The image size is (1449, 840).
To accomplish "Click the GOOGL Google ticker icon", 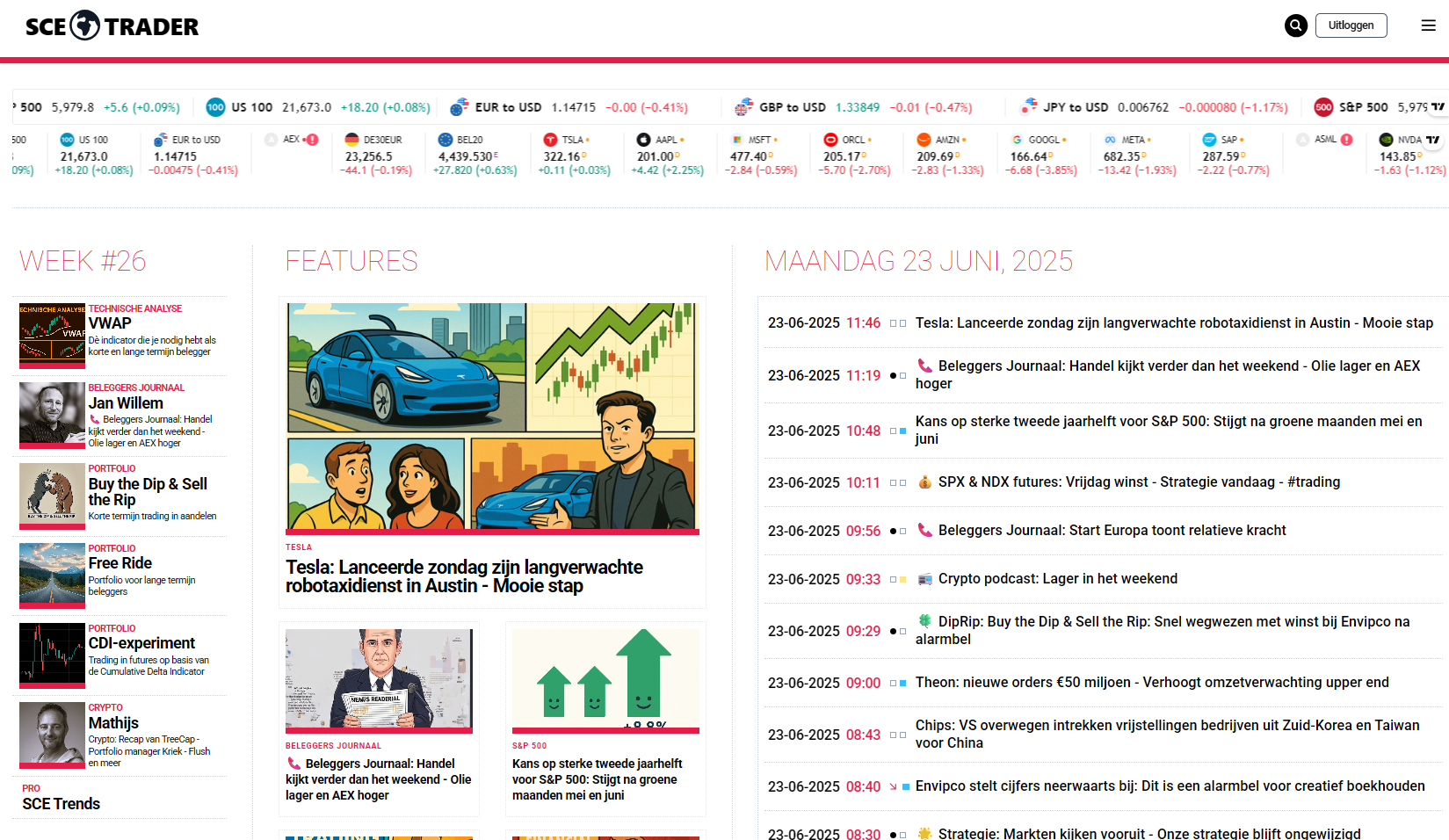I will pos(1017,140).
